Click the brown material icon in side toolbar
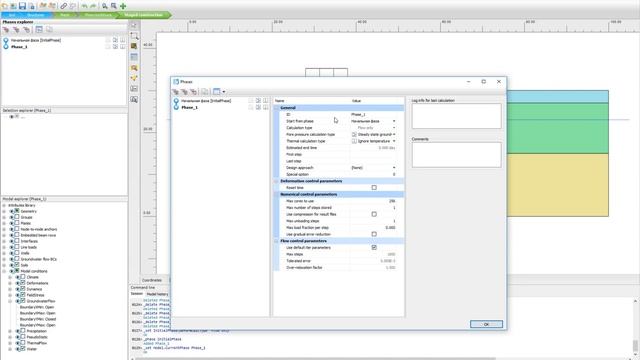Viewport: 640px width, 360px height. click(x=134, y=46)
